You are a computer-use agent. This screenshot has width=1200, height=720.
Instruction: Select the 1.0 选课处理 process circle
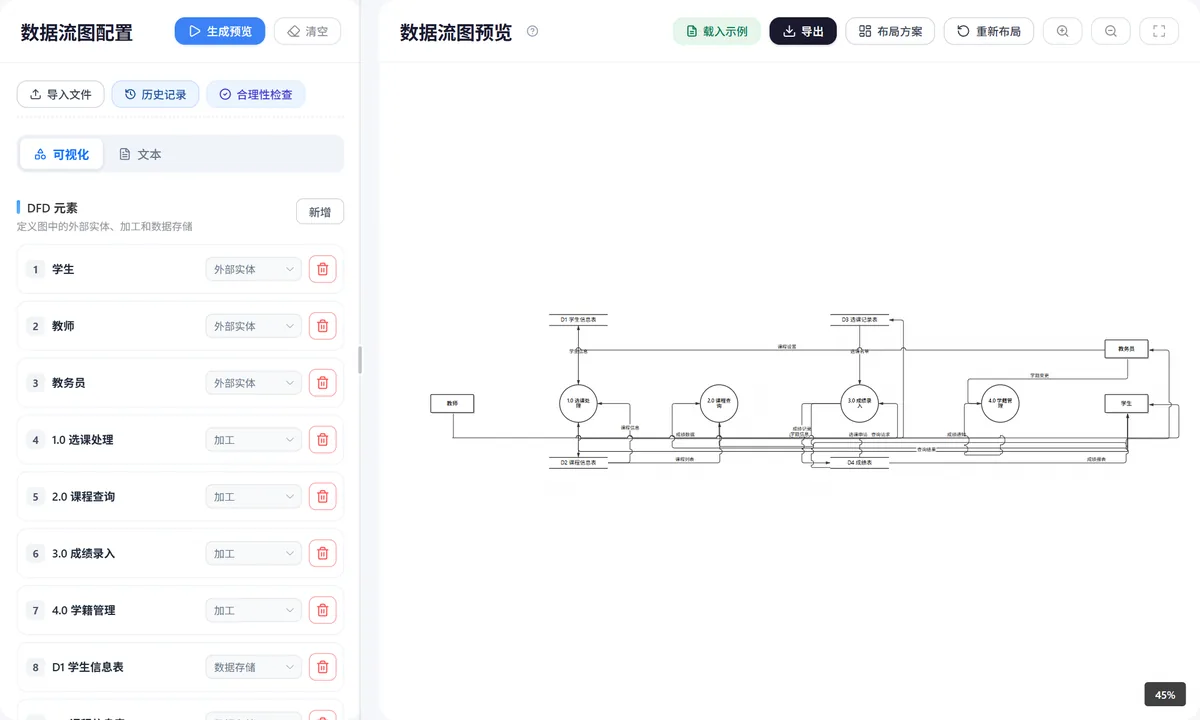click(x=578, y=403)
